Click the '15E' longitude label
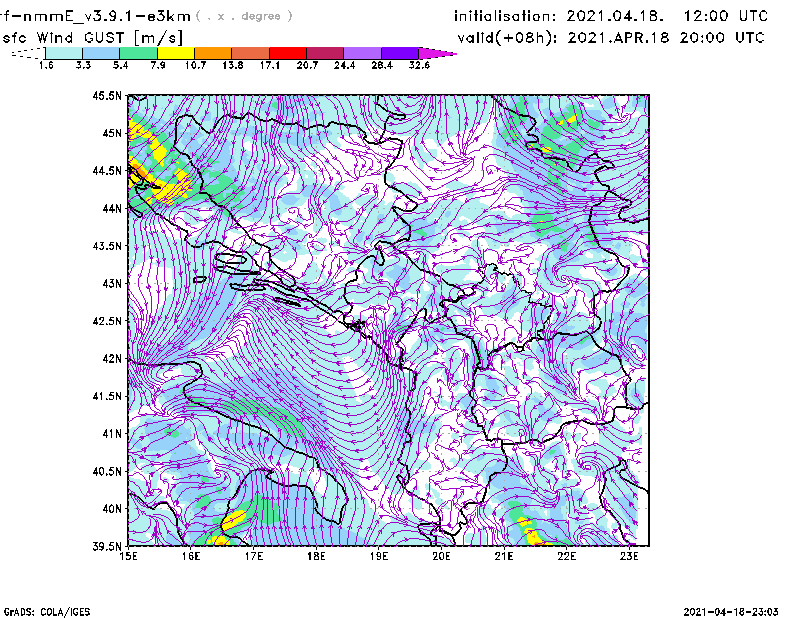 [128, 556]
